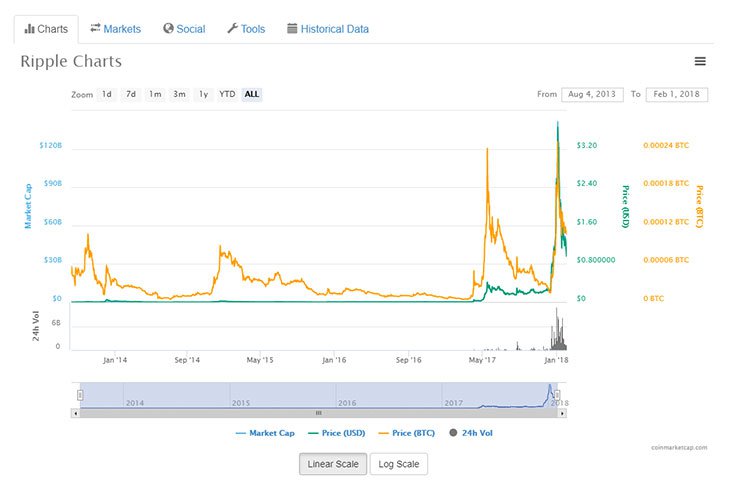Toggle the Price (USD) legend series
The image size is (750, 498).
pos(337,433)
